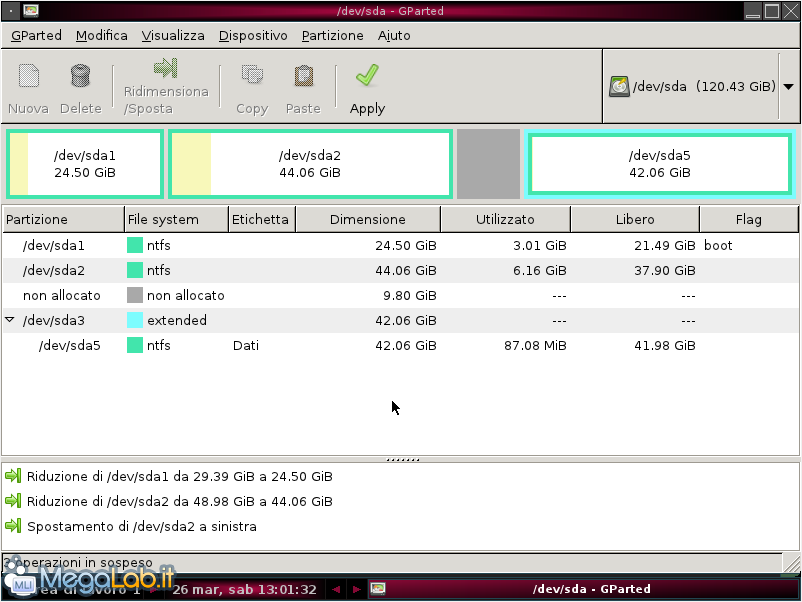Screen dimensions: 802x602
Task: Click the Ridimensiona/Sposta arrow icon
Action: tap(165, 68)
